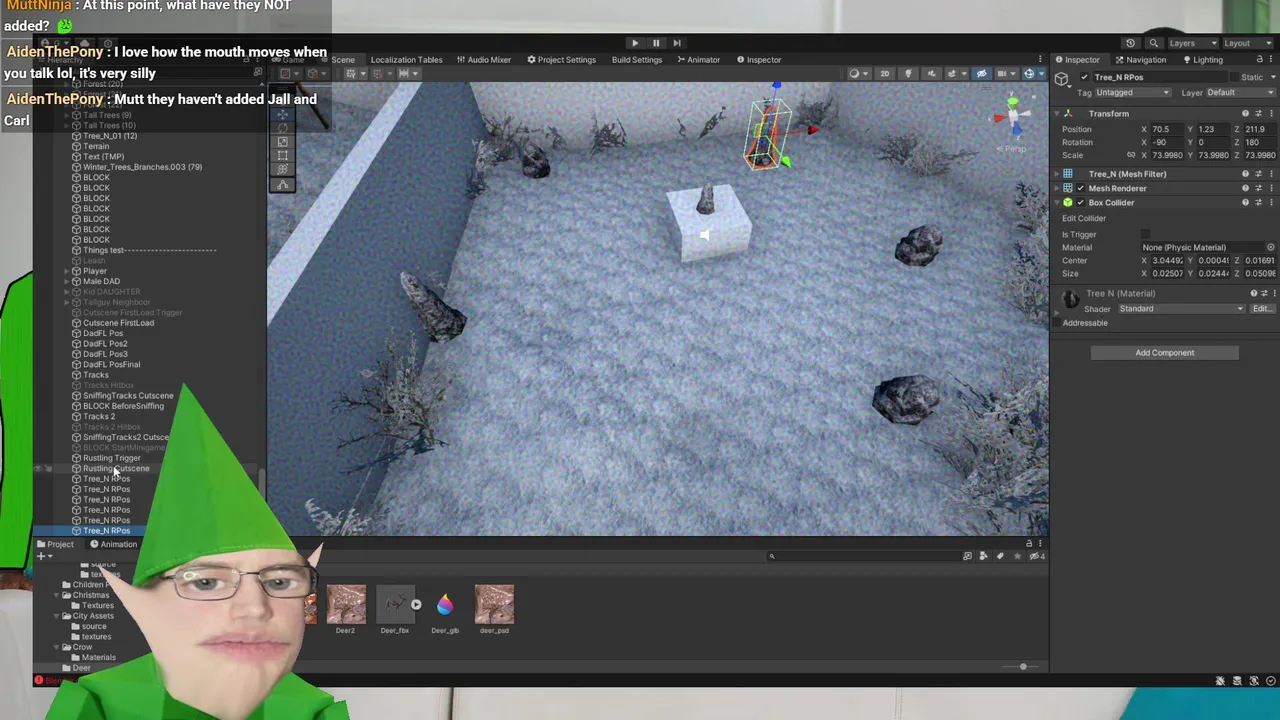1280x720 pixels.
Task: Toggle hidden objects visibility icon
Action: click(981, 73)
